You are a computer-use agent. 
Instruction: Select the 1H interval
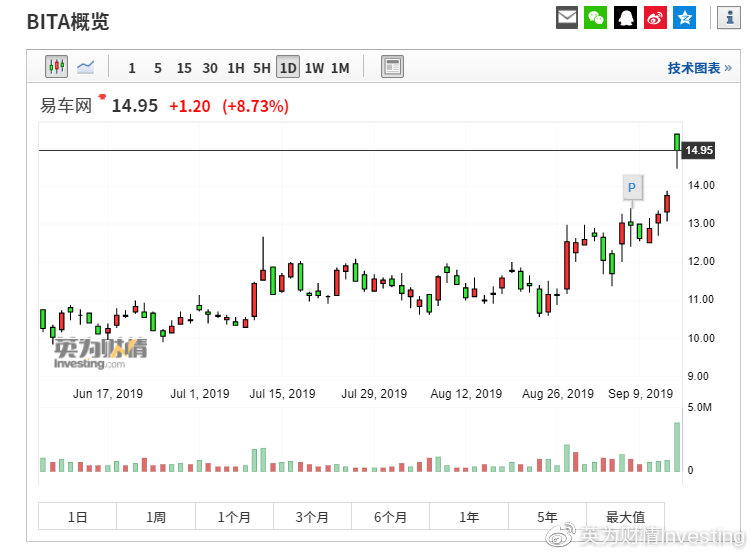pyautogui.click(x=236, y=68)
